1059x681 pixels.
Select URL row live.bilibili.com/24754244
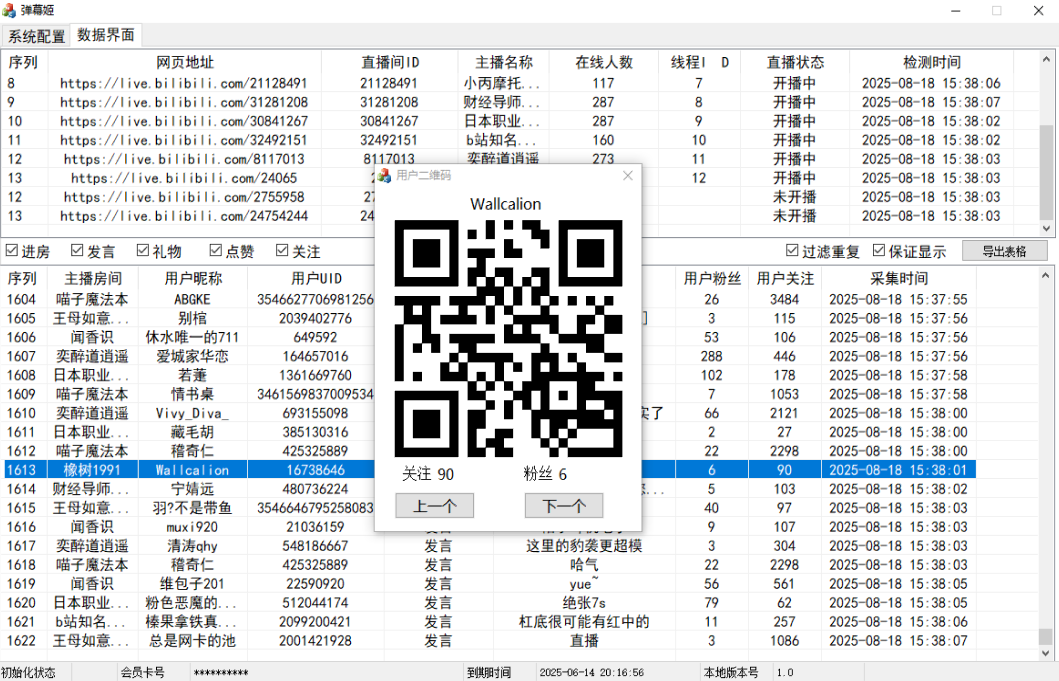point(184,216)
